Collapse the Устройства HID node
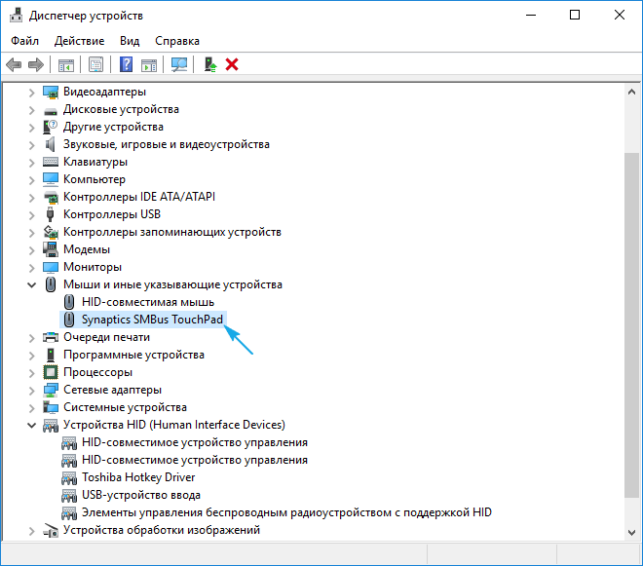 pyautogui.click(x=32, y=425)
